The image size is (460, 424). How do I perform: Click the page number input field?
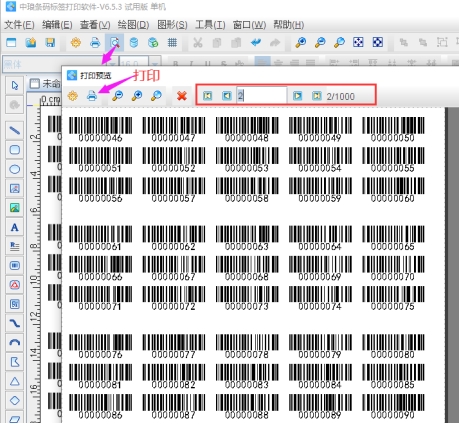[261, 96]
